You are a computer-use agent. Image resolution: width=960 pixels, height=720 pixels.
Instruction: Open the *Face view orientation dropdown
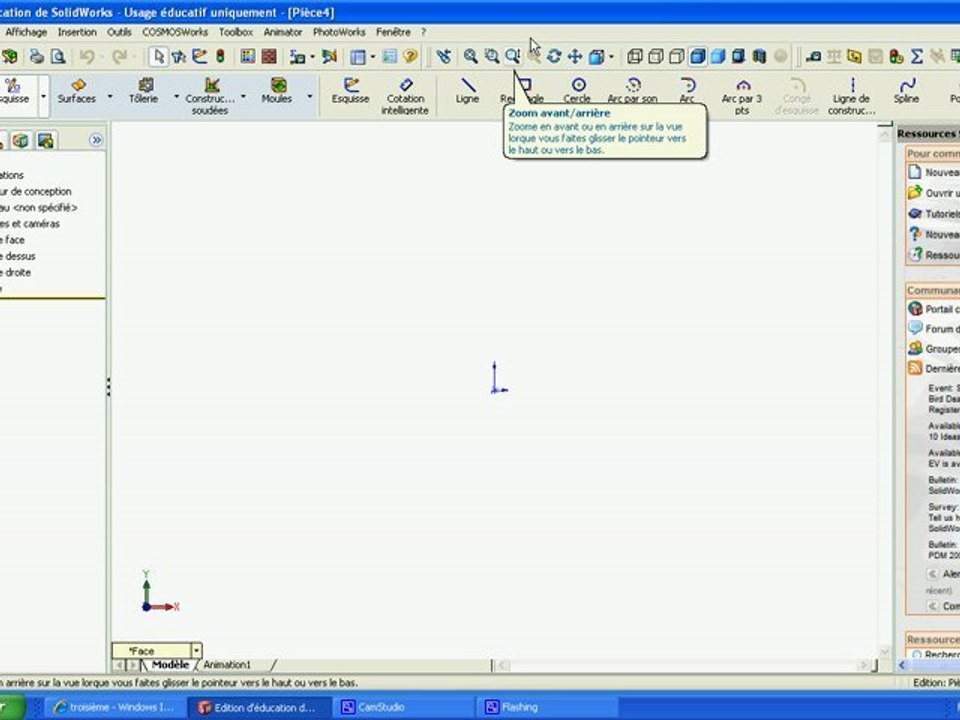pos(197,651)
